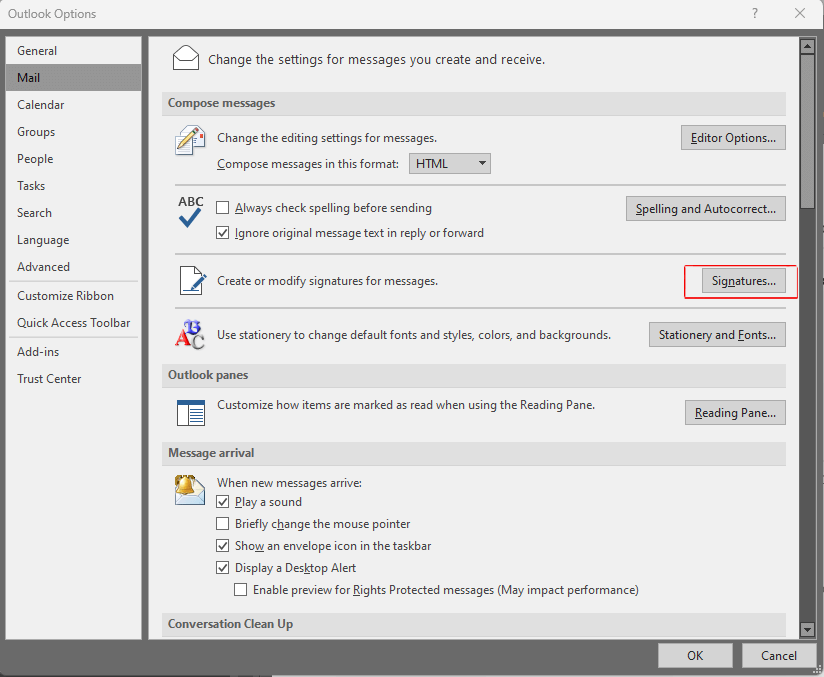Open the Calendar options category
Screen dimensions: 824x677
pyautogui.click(x=74, y=105)
